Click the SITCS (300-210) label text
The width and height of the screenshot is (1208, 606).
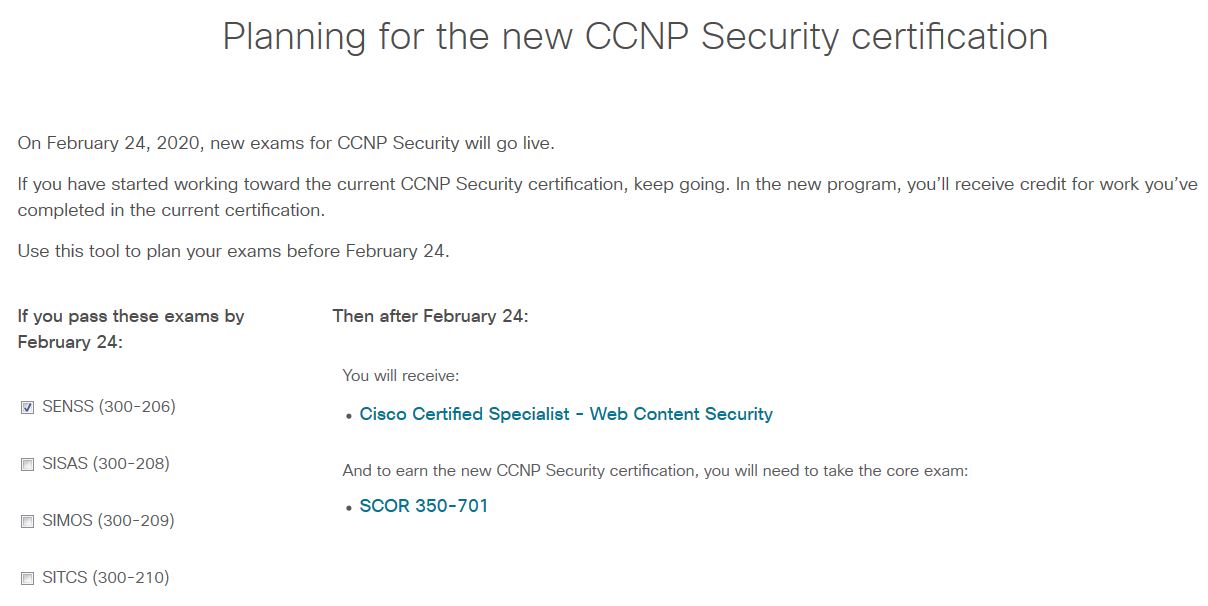pos(105,578)
